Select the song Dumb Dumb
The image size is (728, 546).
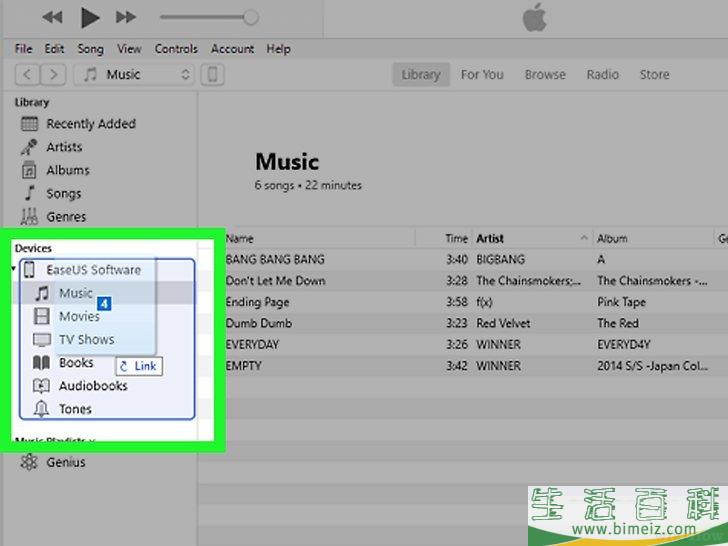pos(259,323)
